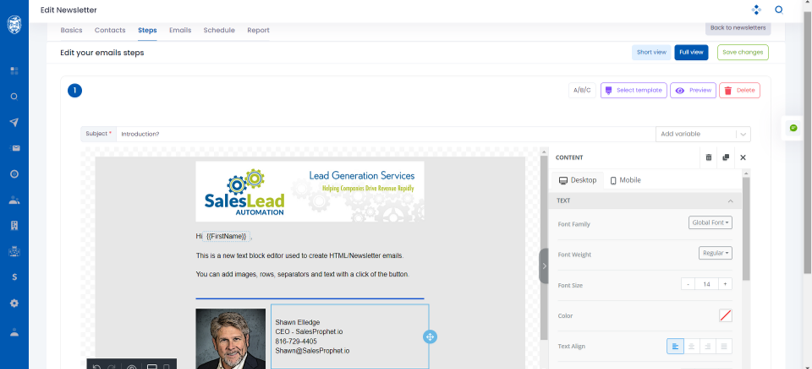Align text right

707,346
